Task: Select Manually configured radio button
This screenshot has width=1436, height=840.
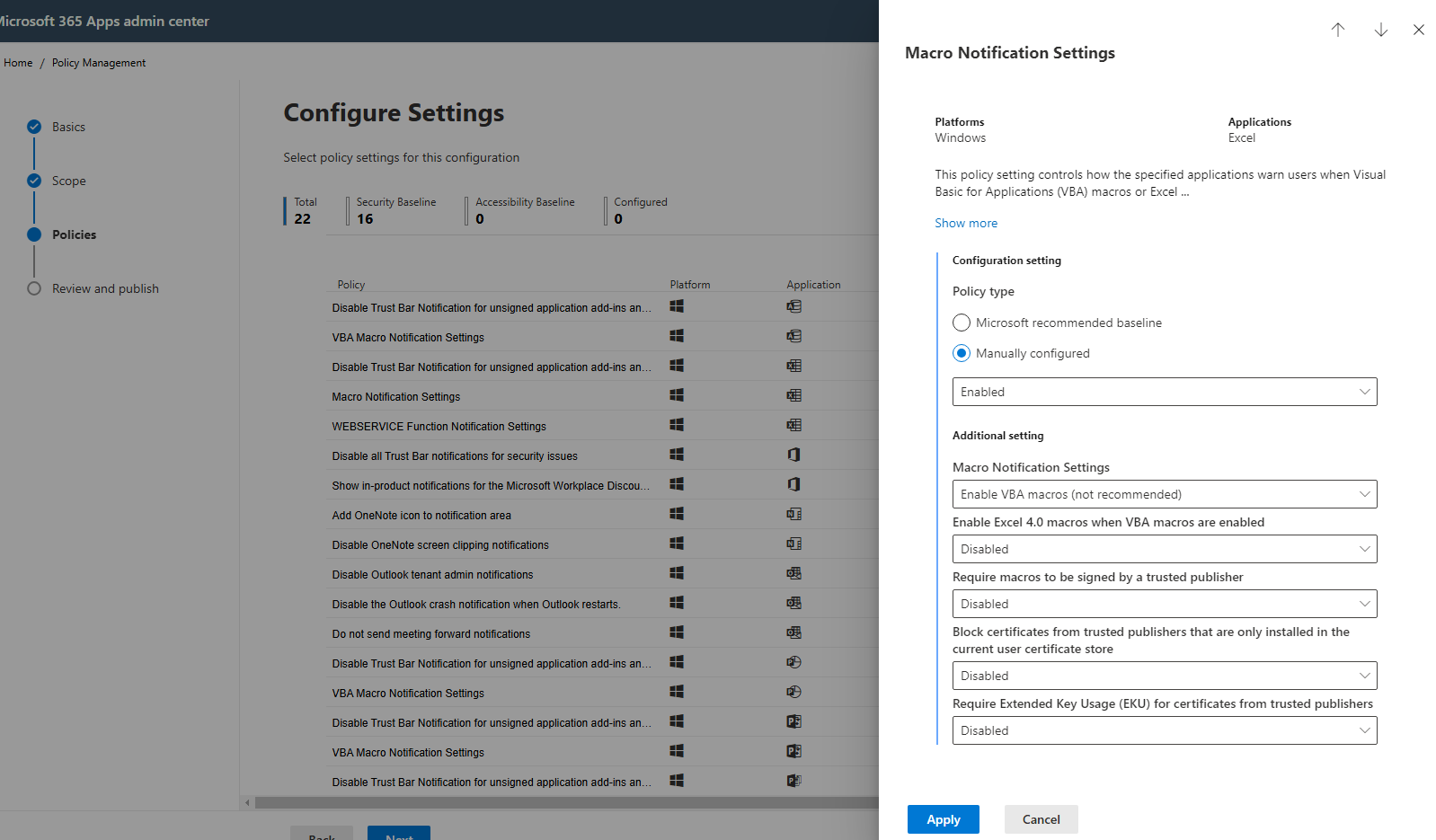Action: 962,353
